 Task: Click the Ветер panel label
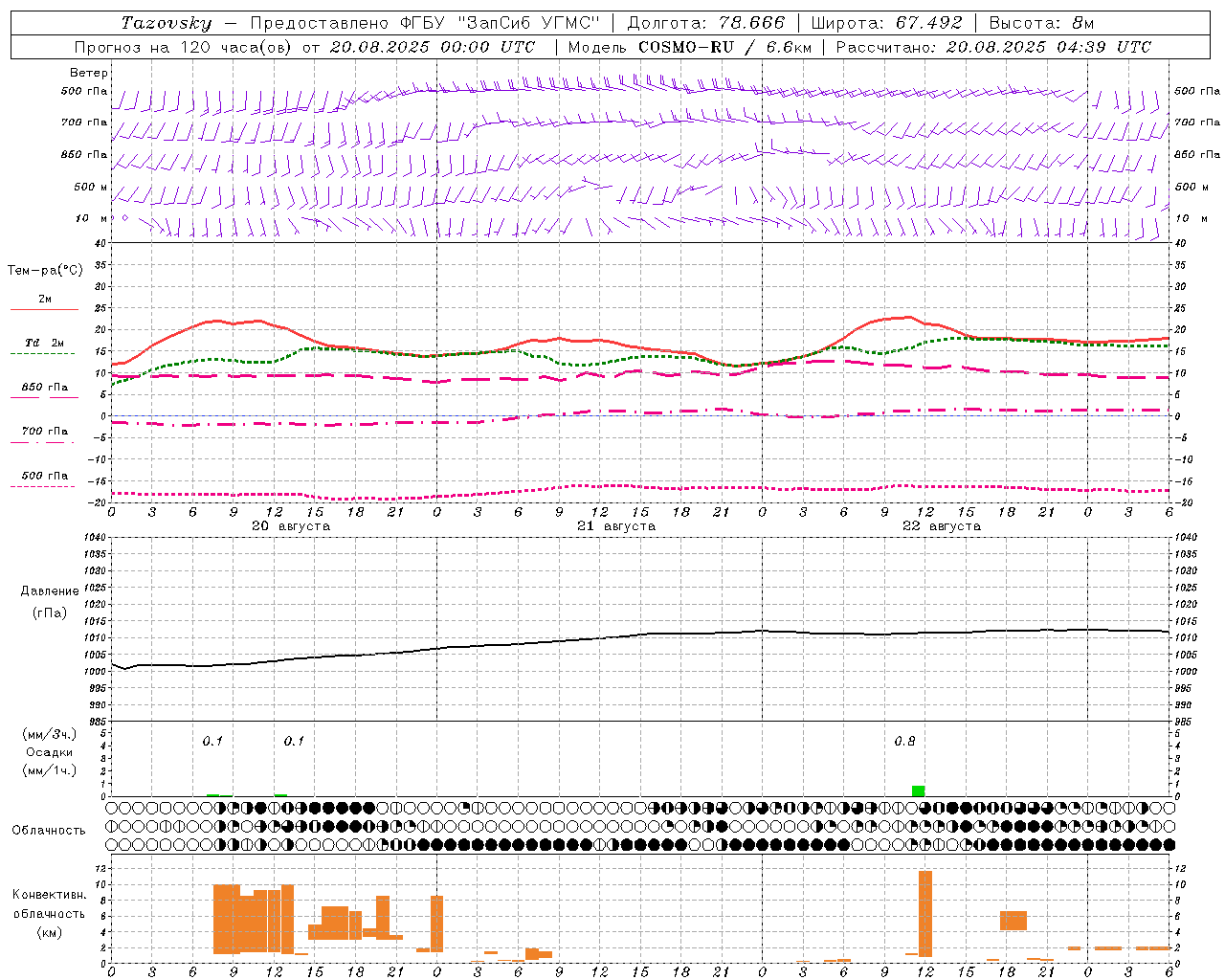click(x=89, y=73)
